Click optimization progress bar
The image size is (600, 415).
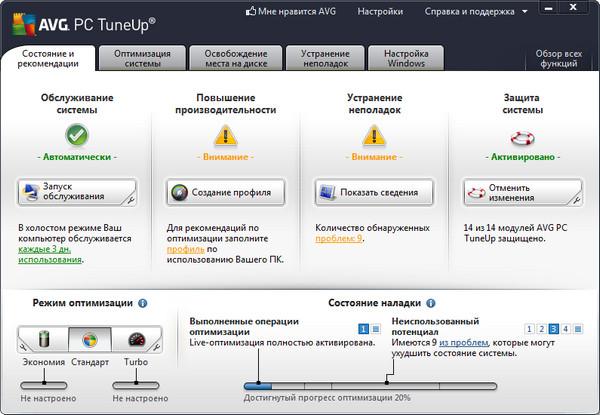pos(370,386)
